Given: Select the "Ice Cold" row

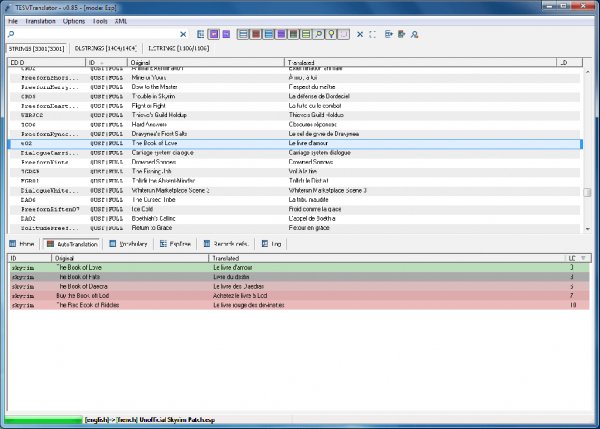Looking at the screenshot, I should click(x=295, y=209).
